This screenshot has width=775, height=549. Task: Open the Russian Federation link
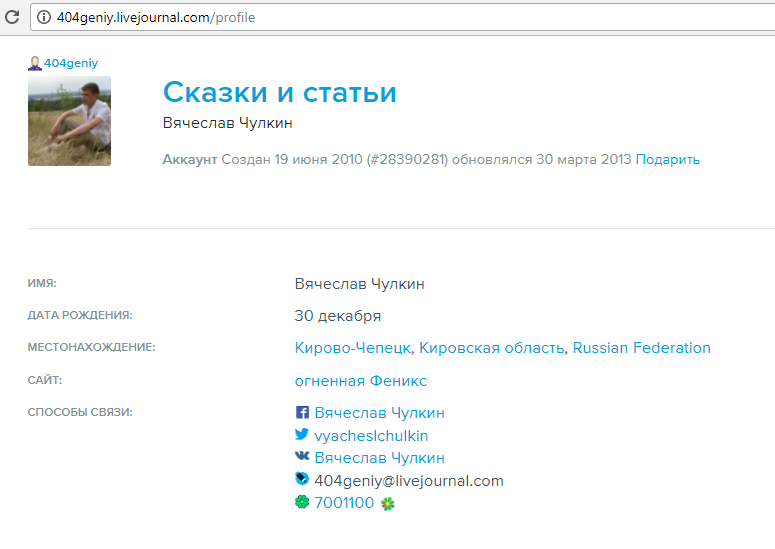pyautogui.click(x=641, y=348)
